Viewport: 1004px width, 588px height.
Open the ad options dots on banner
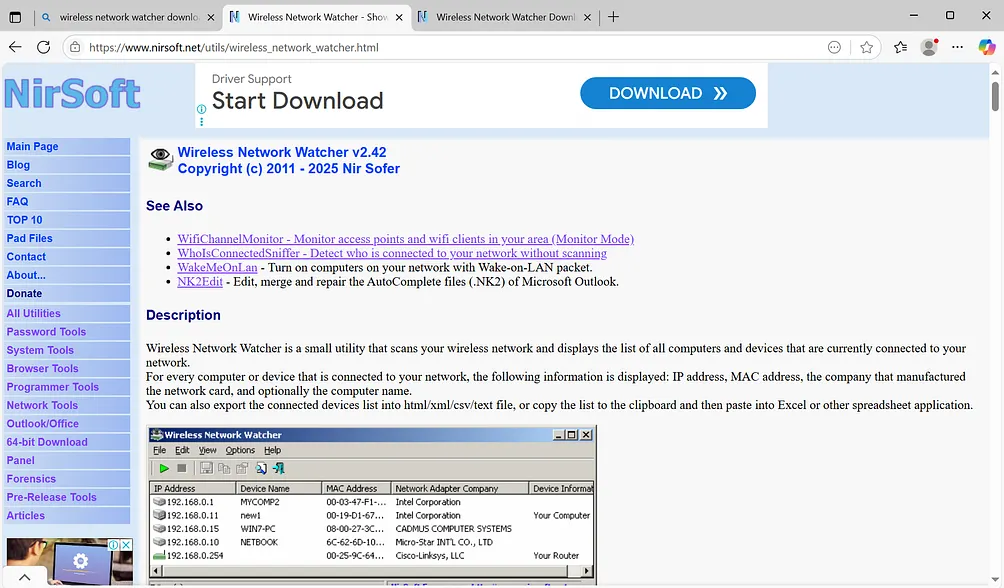click(201, 121)
